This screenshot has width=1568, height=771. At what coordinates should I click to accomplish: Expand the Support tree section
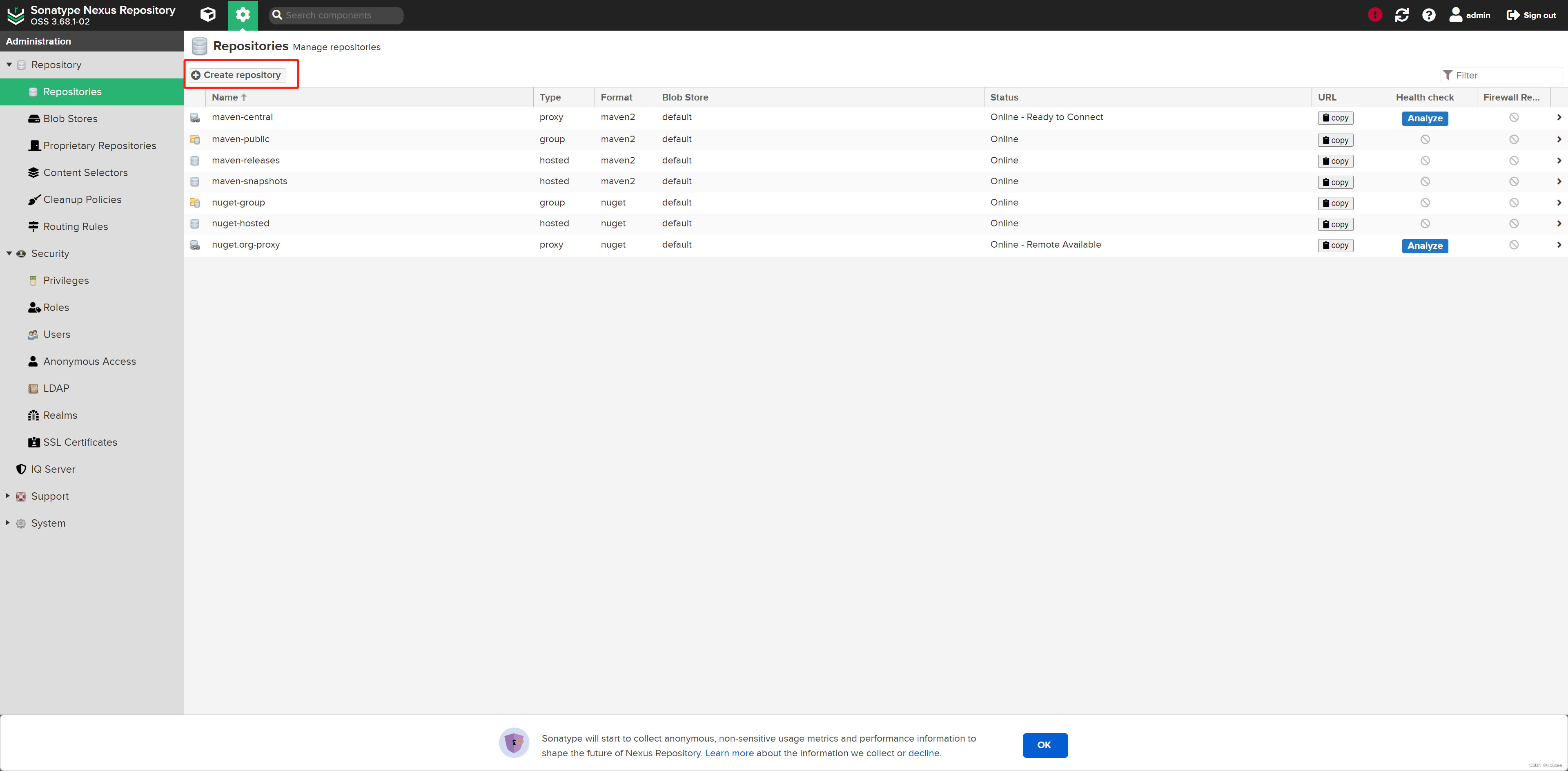(x=8, y=496)
